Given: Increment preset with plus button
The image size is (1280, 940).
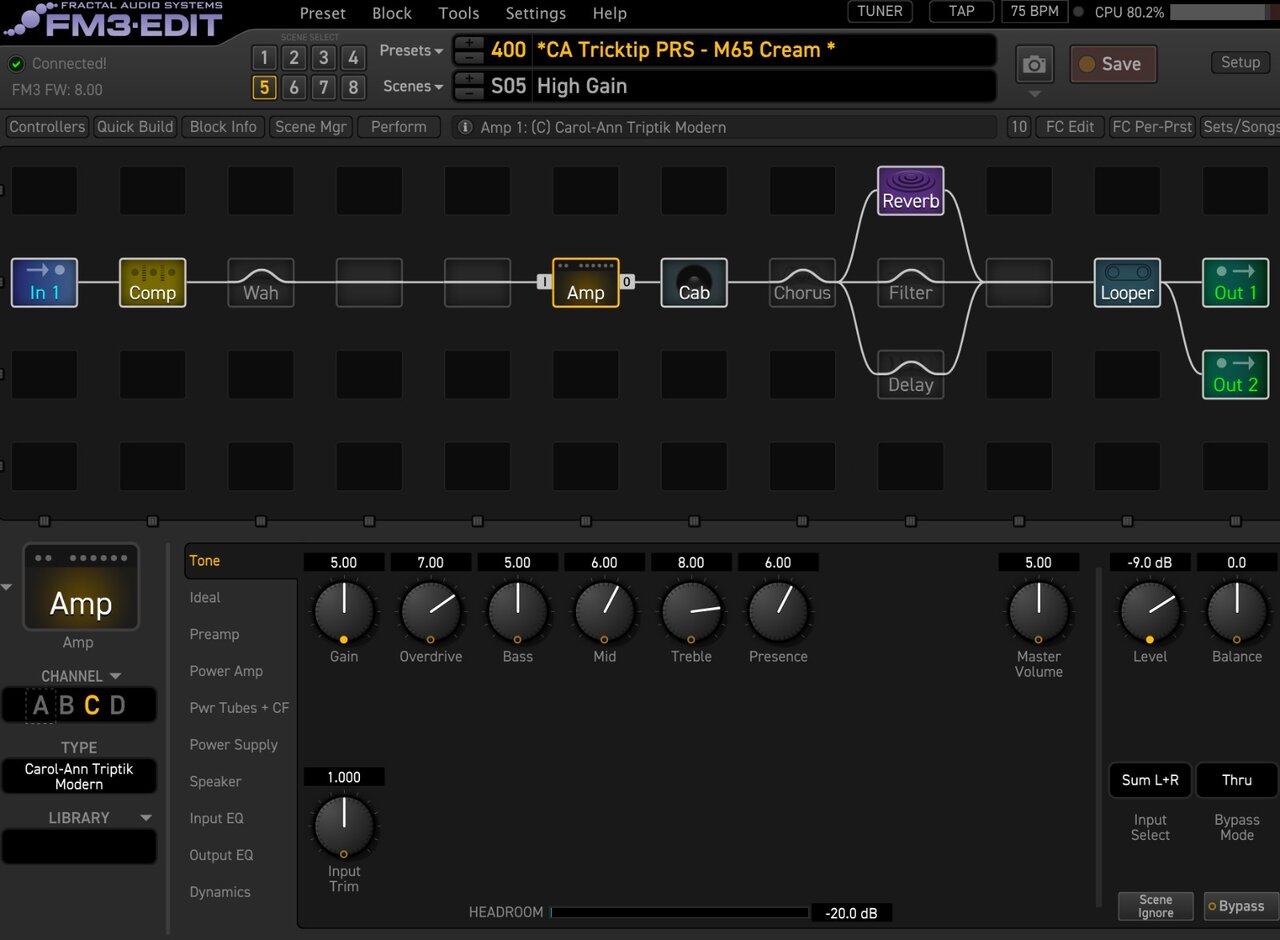Looking at the screenshot, I should [469, 43].
